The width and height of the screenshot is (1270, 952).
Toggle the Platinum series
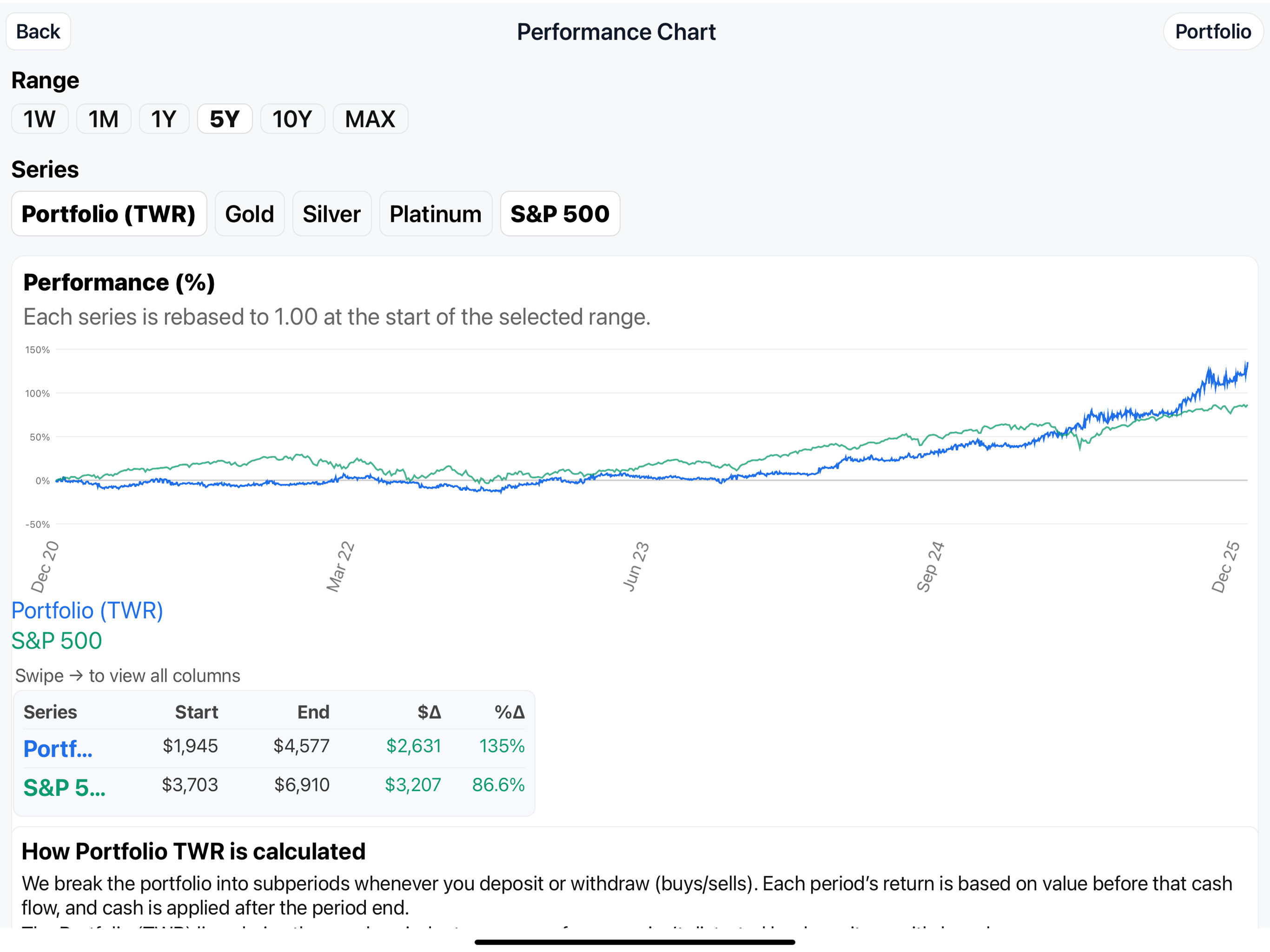pyautogui.click(x=435, y=214)
